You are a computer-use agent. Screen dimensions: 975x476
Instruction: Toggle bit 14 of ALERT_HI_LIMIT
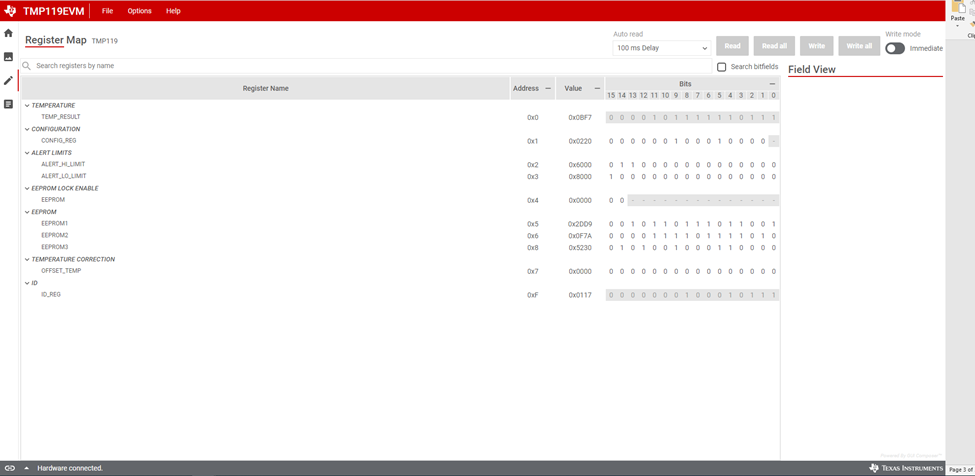(622, 165)
